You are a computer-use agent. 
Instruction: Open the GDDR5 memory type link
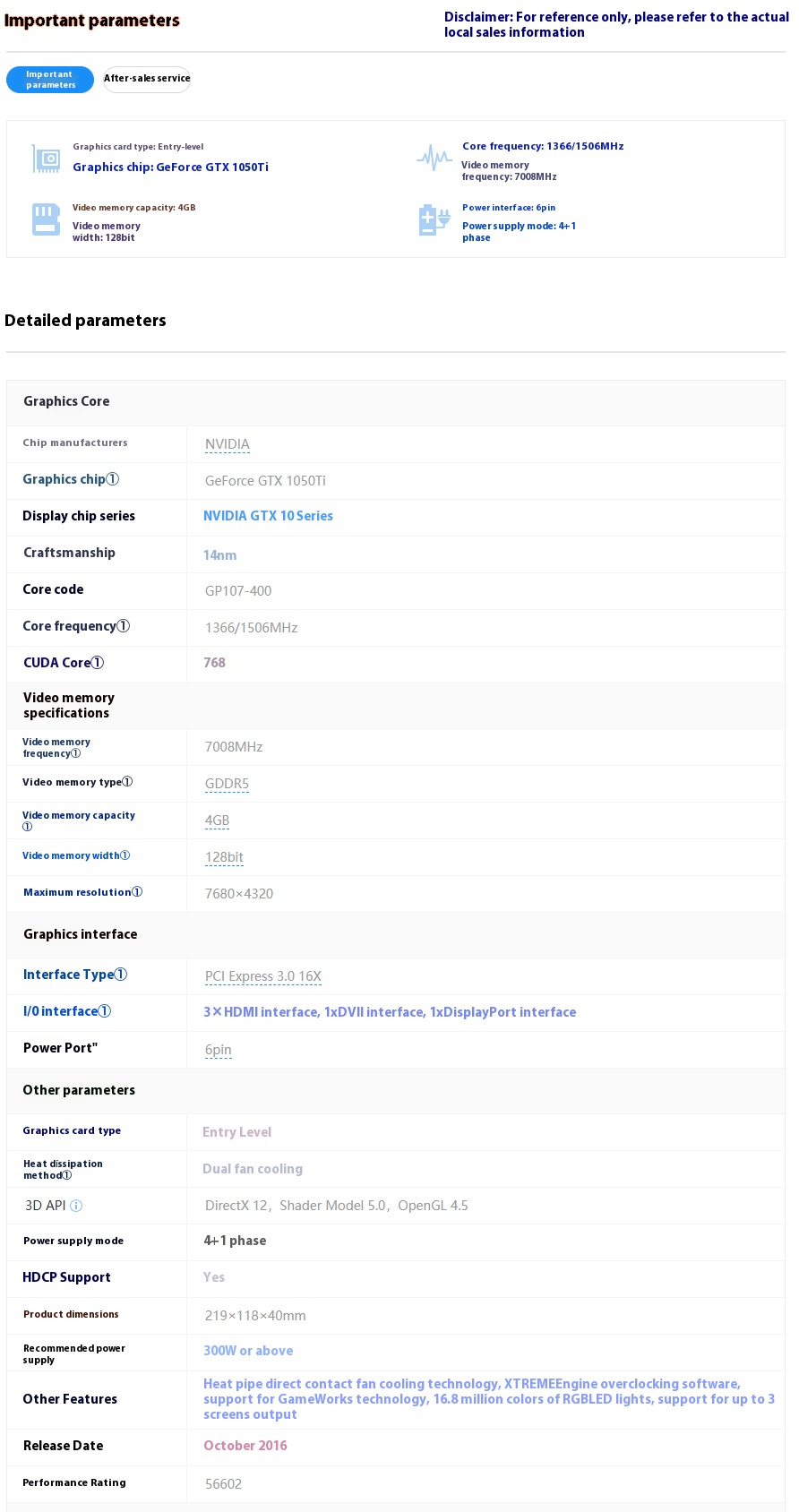(x=227, y=785)
